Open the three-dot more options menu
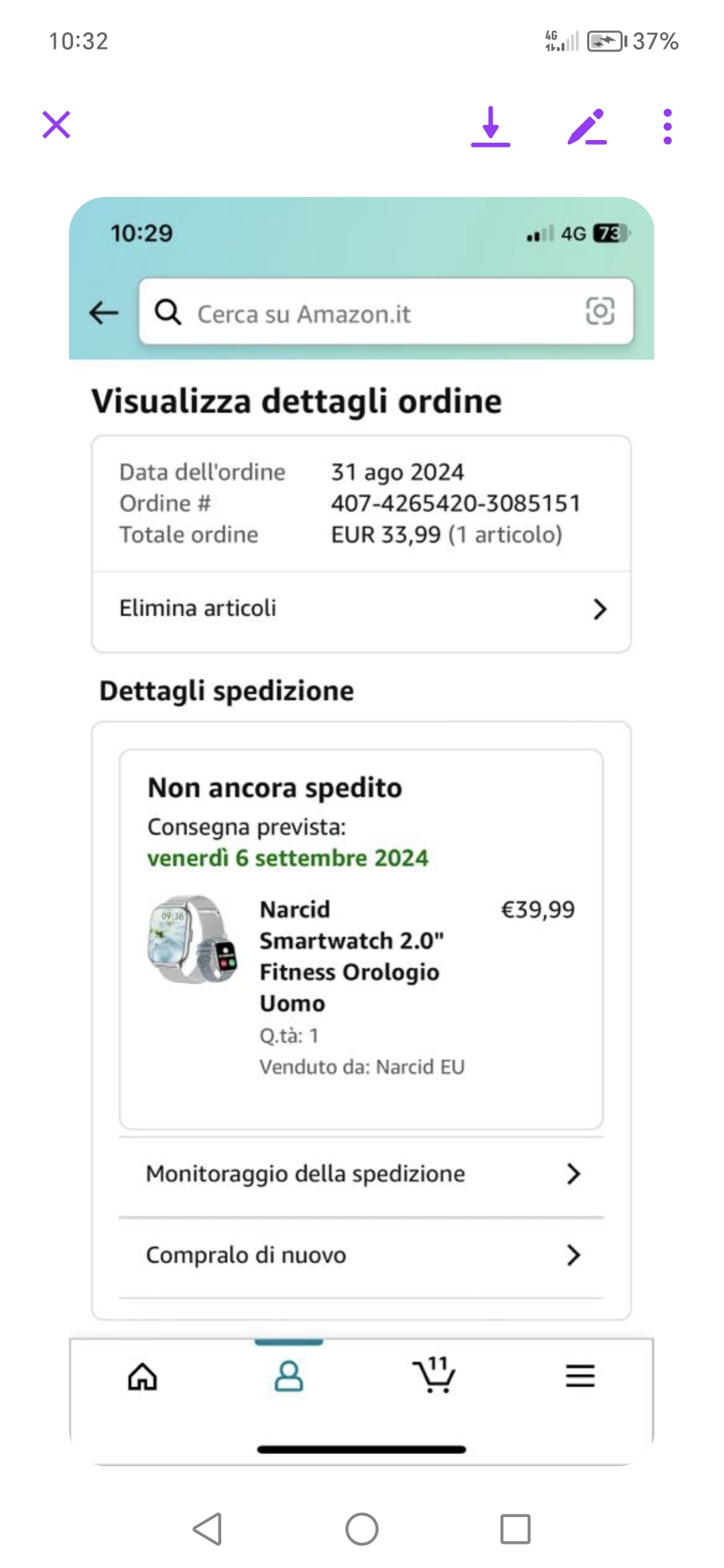724x1568 pixels. point(667,127)
